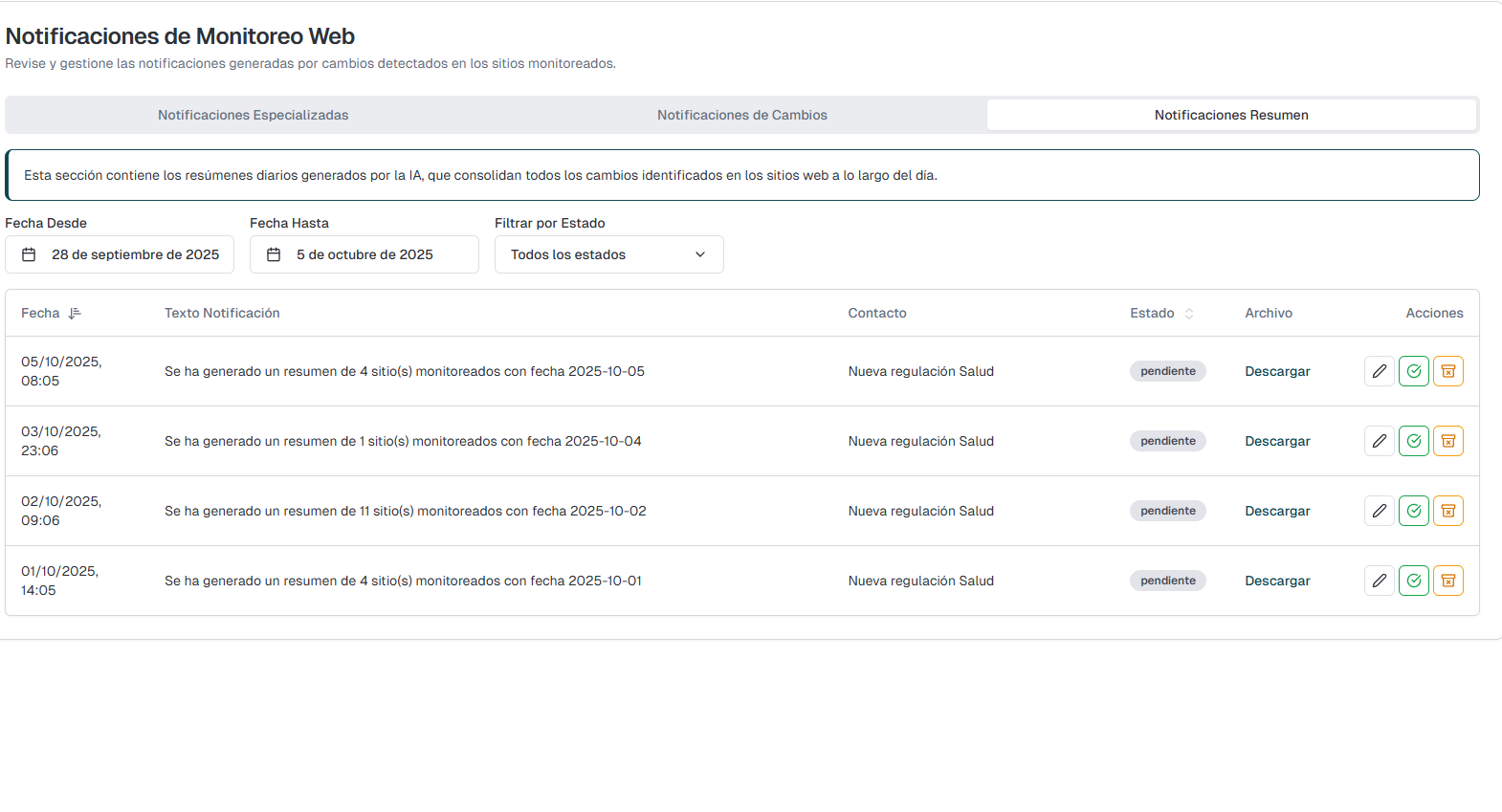Switch to the Notificaciones de Cambios tab
Screen dimensions: 1502x812
[x=741, y=115]
